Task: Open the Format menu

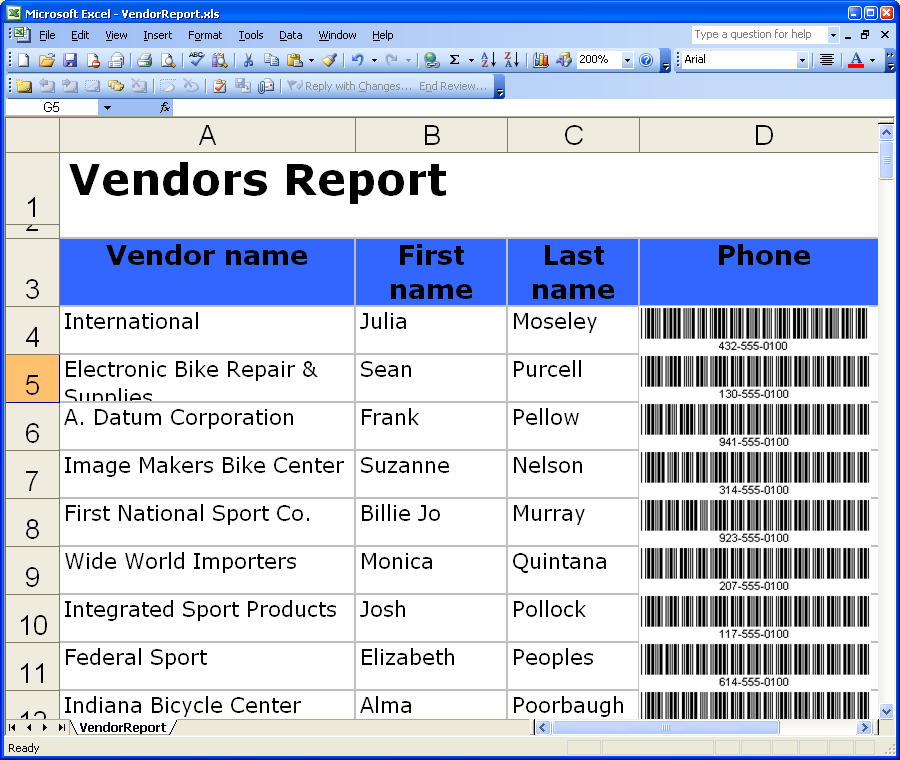Action: (x=205, y=35)
